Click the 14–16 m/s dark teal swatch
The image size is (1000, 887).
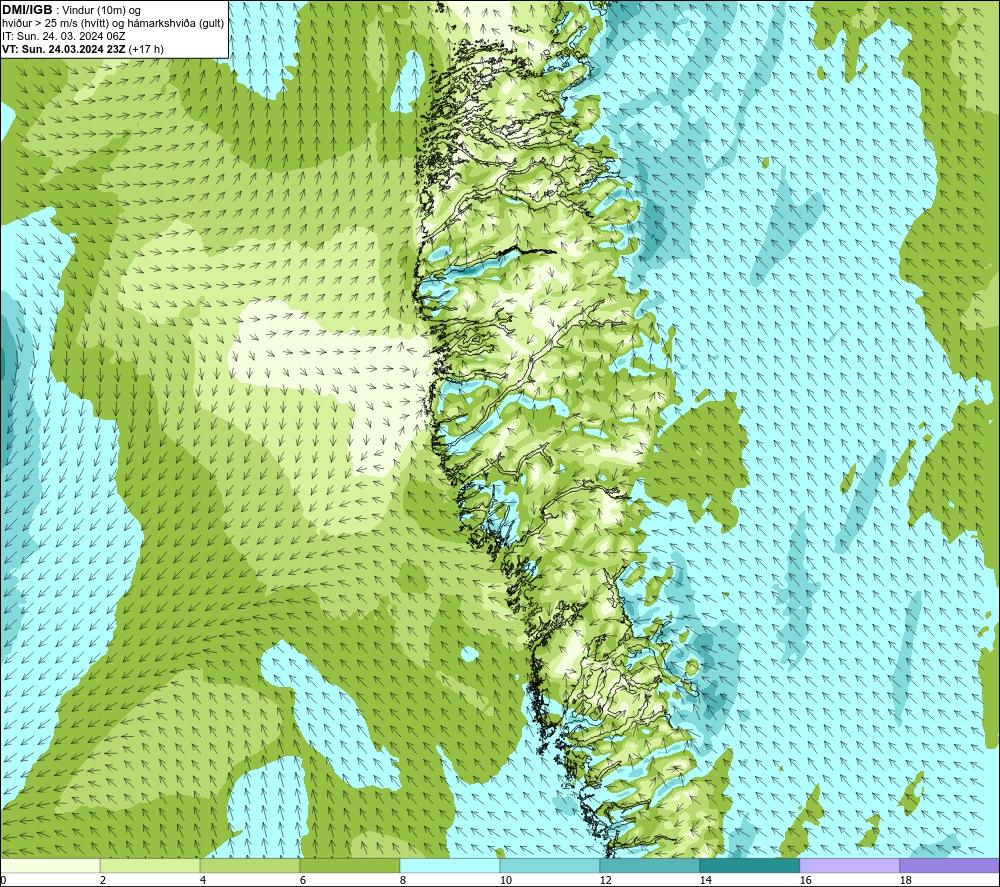point(749,865)
